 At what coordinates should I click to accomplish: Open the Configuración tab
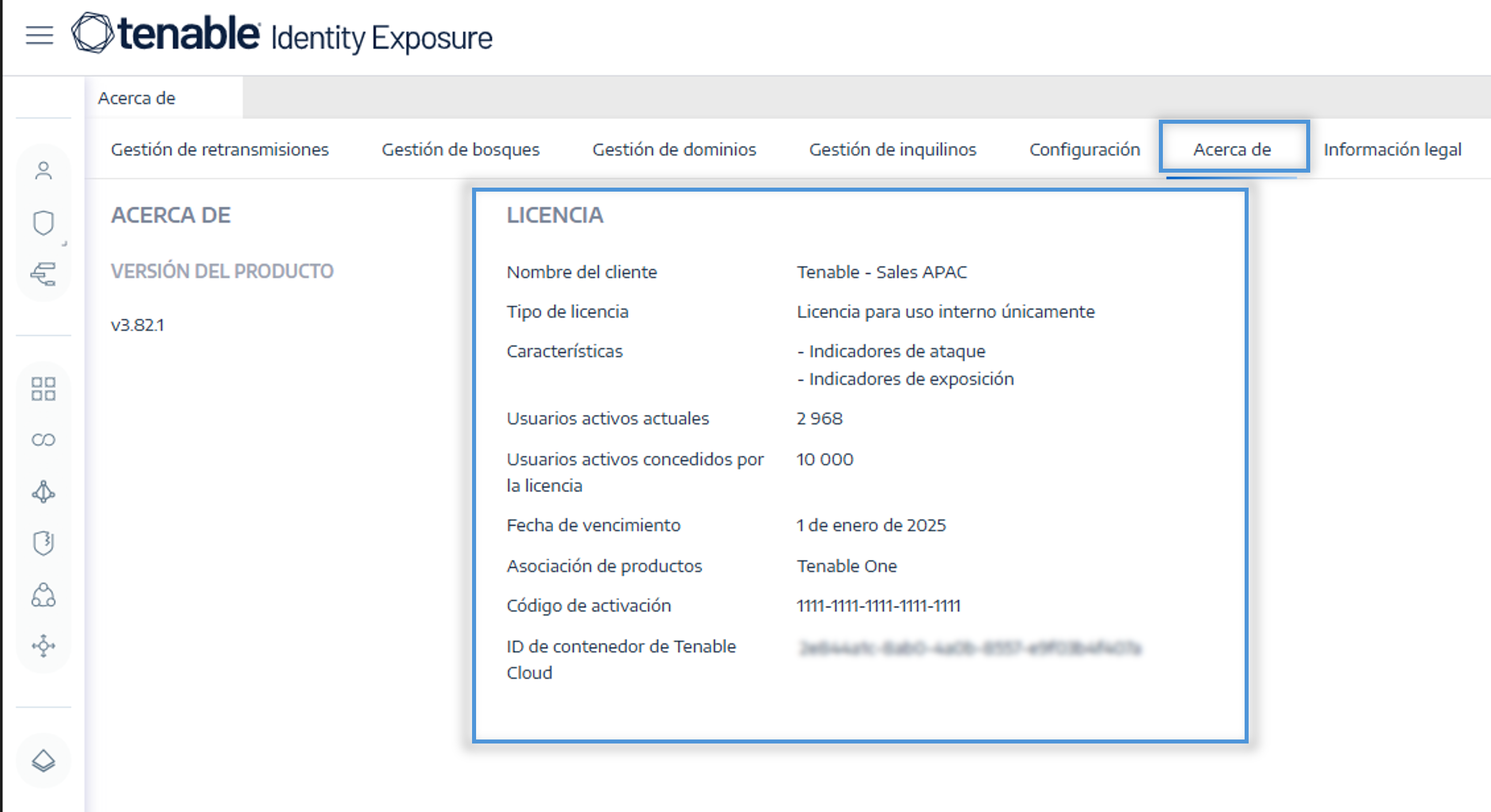click(x=1085, y=149)
